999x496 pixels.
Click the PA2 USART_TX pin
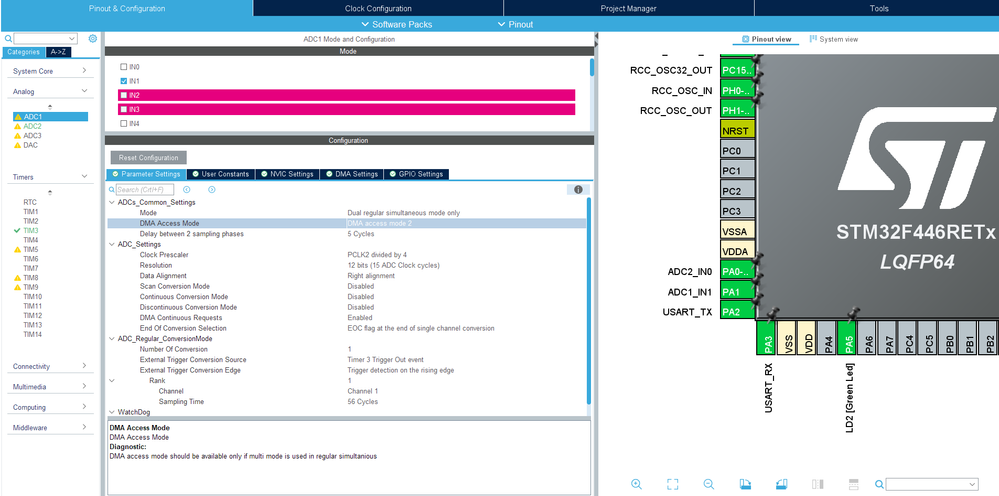point(738,311)
